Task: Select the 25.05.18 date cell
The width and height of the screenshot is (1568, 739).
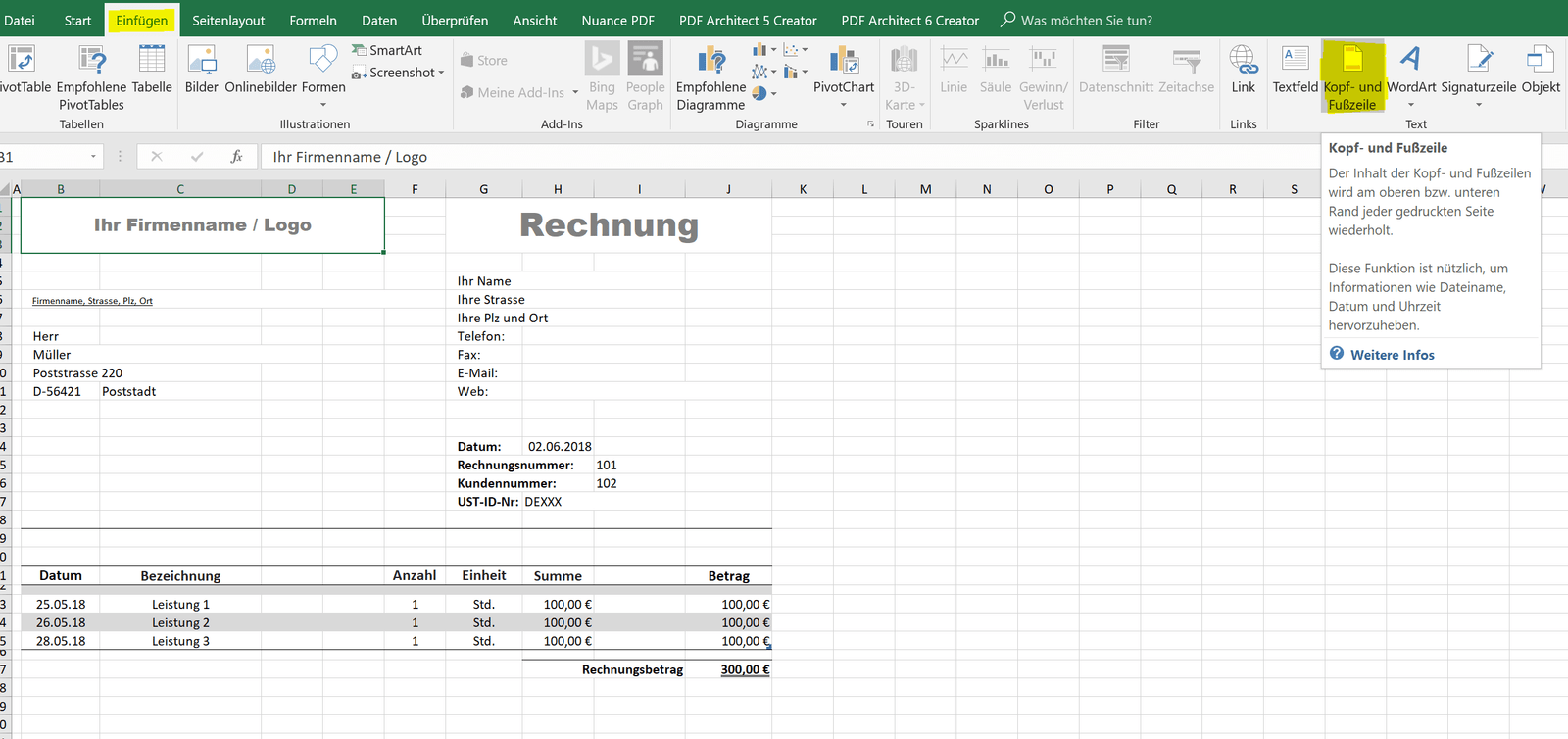Action: click(61, 604)
